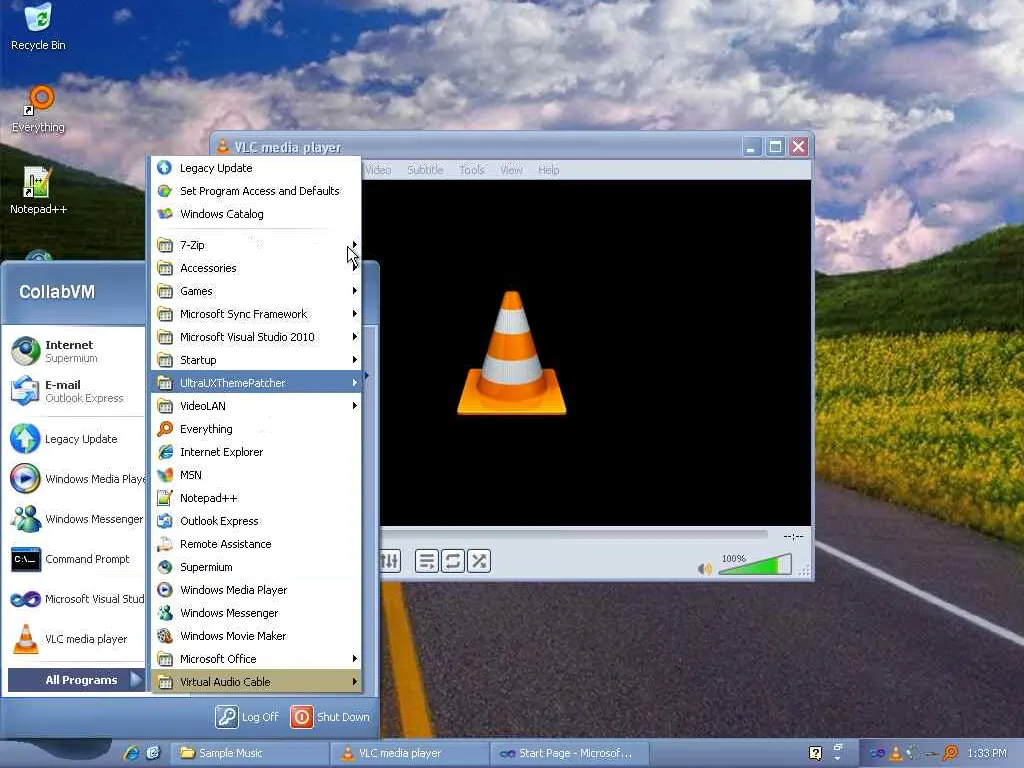Switch to VLC media player taskbar button
The image size is (1024, 768).
point(409,753)
